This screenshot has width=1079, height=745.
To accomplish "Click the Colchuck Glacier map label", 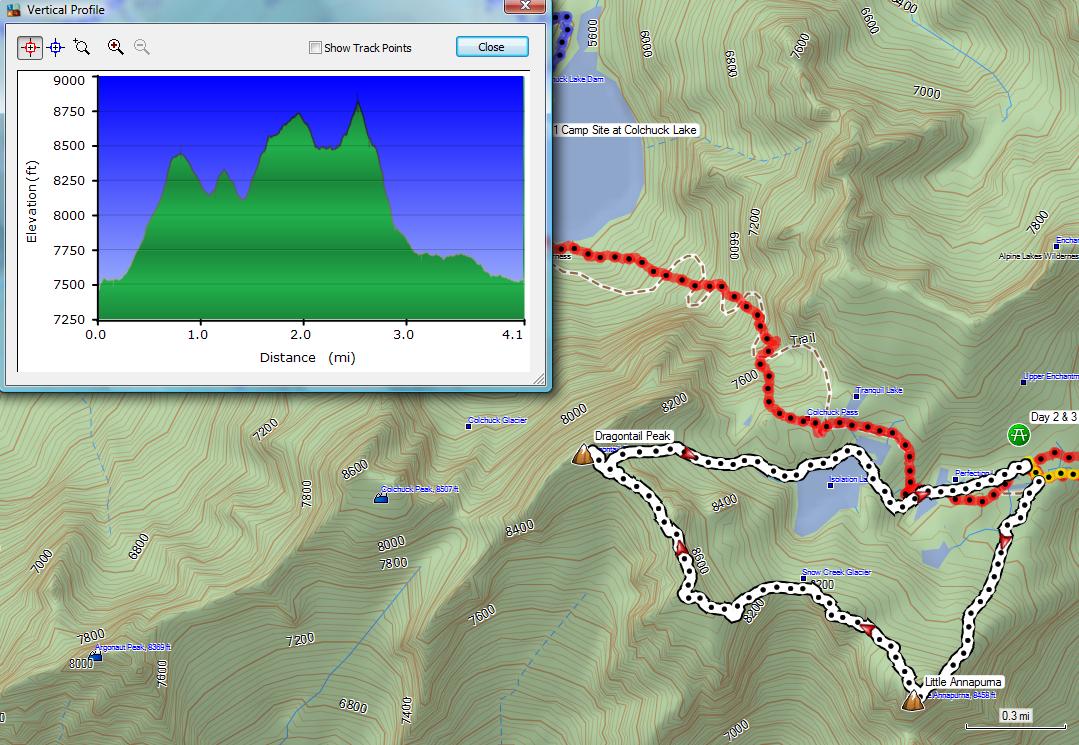I will tap(498, 420).
